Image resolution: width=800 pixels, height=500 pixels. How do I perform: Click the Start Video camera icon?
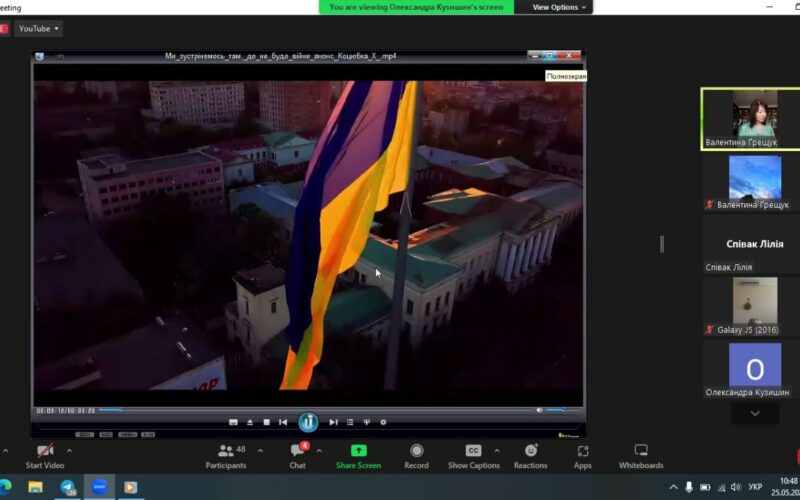pos(44,451)
